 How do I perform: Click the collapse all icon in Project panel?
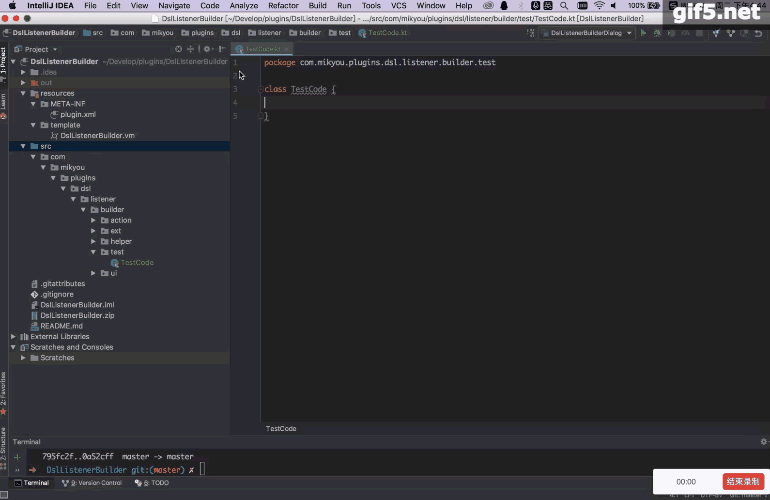pyautogui.click(x=190, y=49)
